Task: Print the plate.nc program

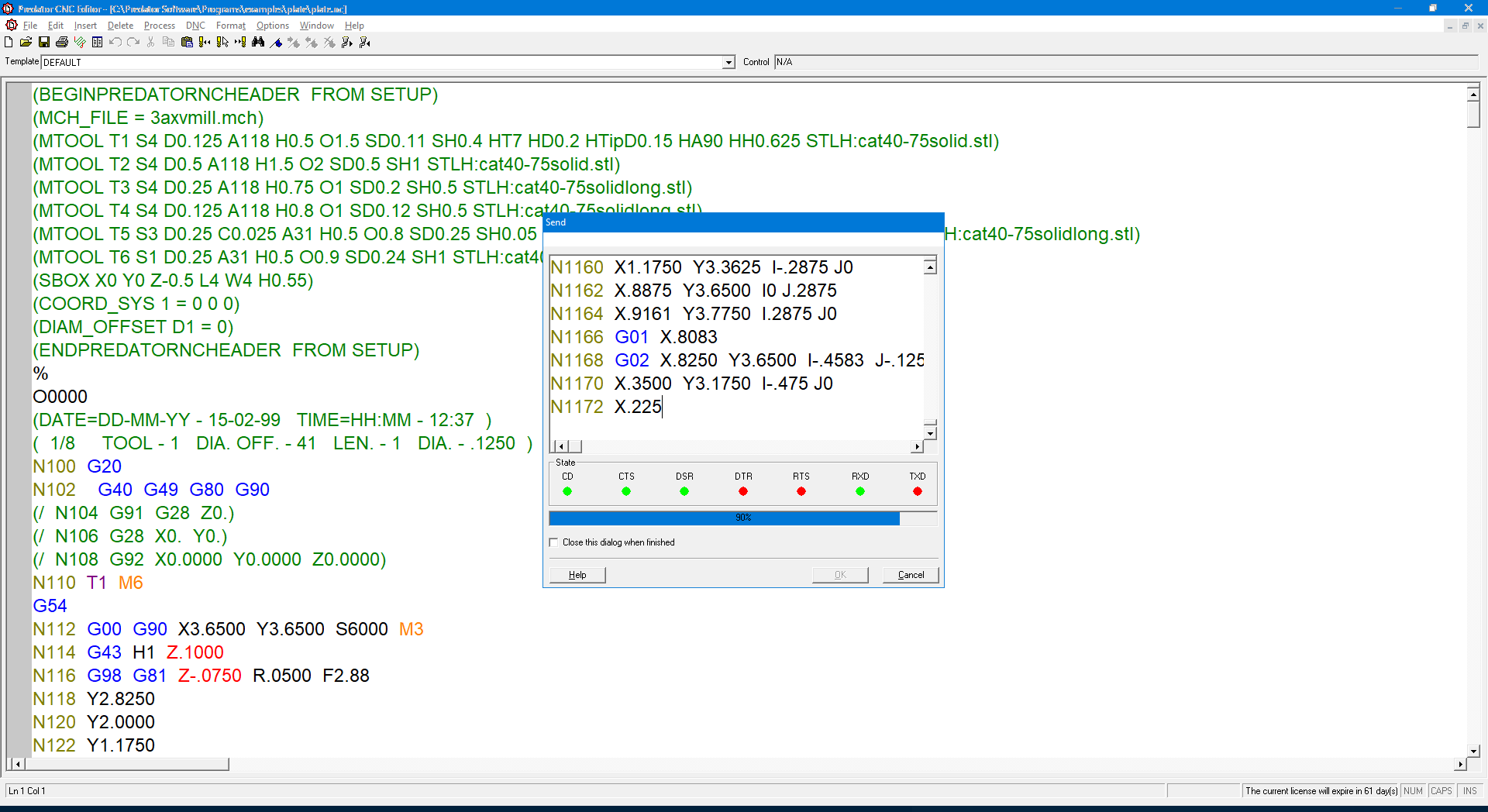Action: click(x=62, y=43)
